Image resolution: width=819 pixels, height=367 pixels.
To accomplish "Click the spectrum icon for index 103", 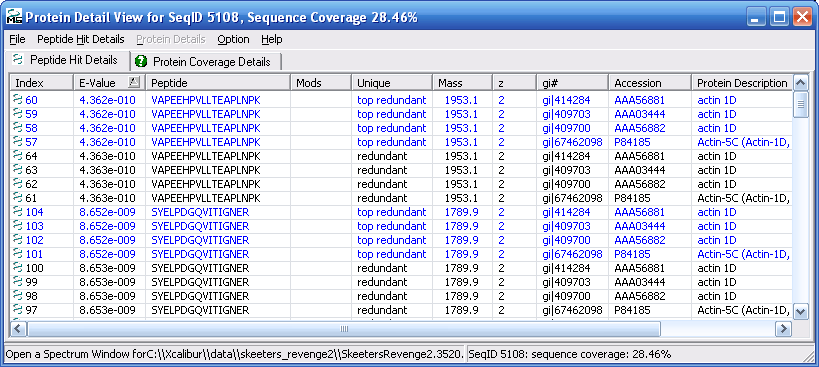I will click(x=19, y=226).
